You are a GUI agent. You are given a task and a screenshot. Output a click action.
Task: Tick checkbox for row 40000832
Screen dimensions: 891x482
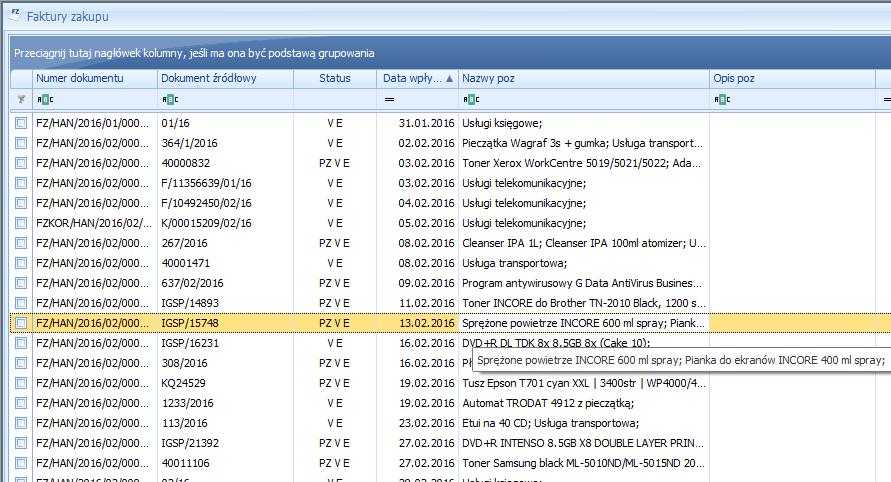[x=21, y=163]
